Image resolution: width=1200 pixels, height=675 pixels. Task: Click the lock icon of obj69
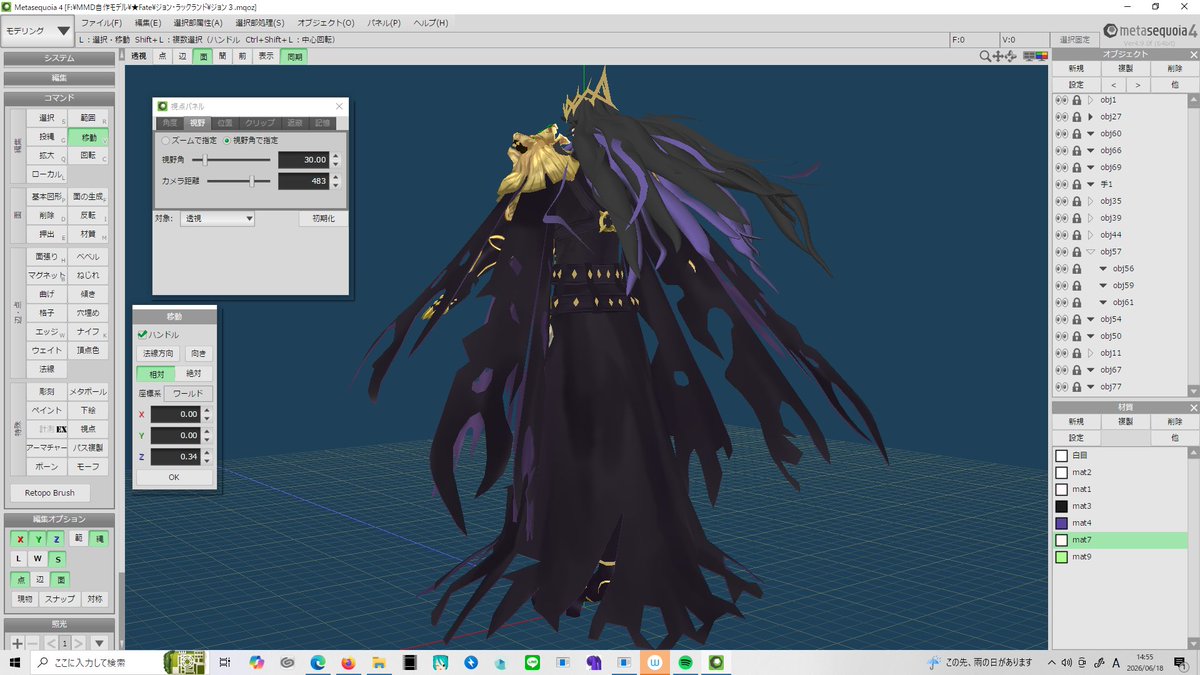(x=1077, y=167)
